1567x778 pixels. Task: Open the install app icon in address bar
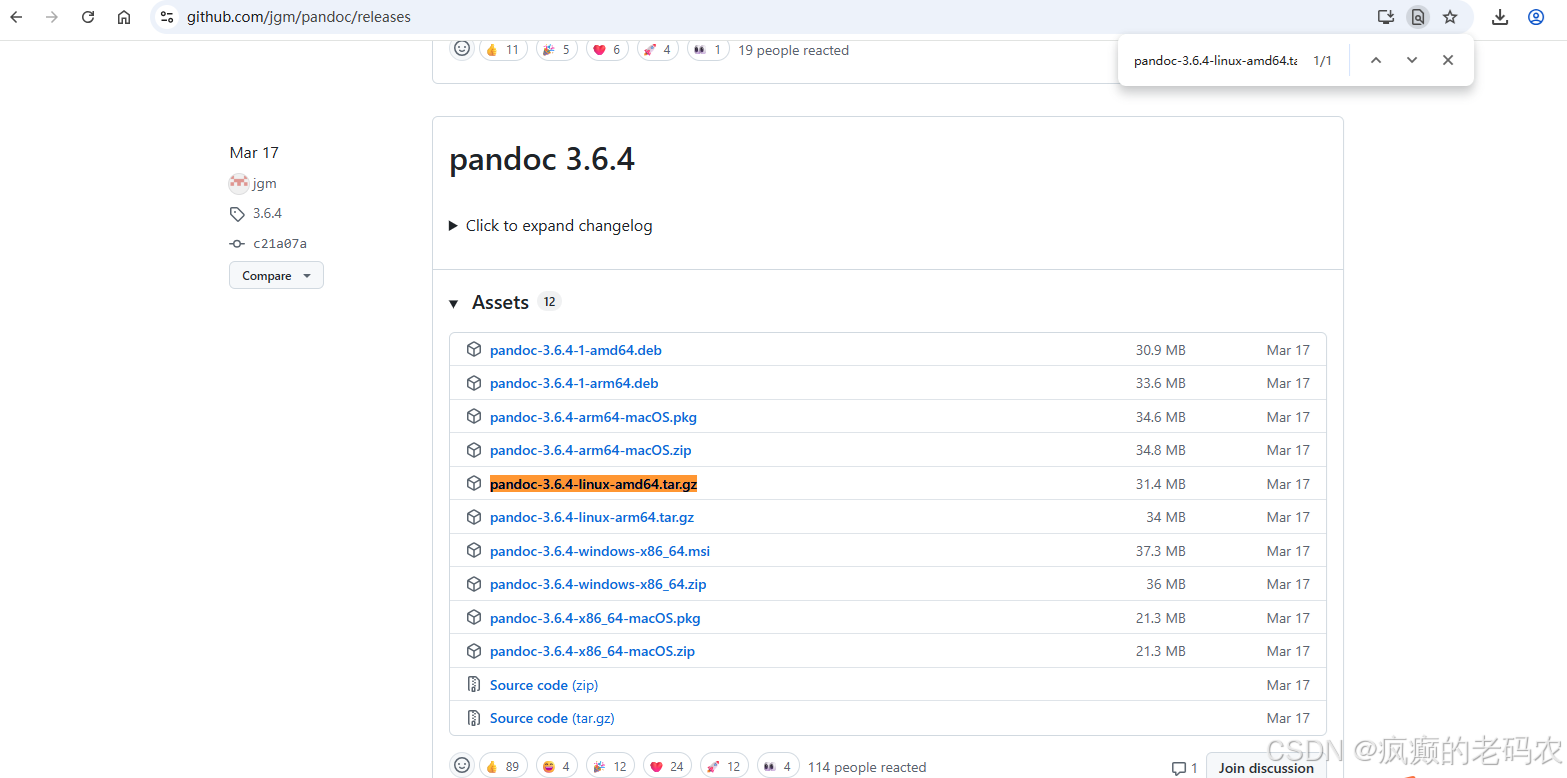1385,17
